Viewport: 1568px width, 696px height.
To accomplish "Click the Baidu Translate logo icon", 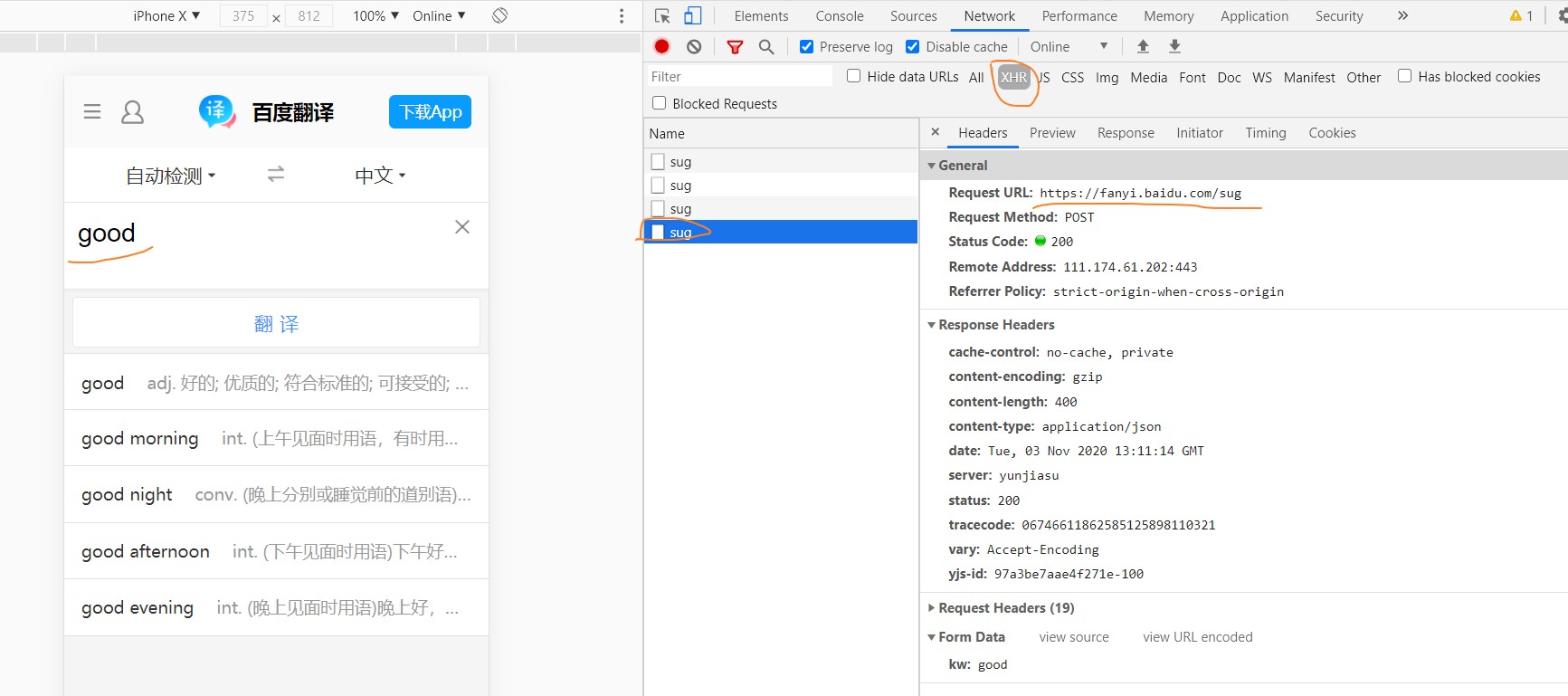I will coord(217,112).
